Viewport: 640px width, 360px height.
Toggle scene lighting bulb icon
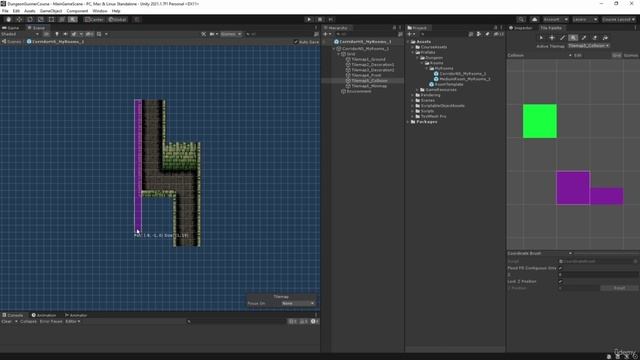click(x=57, y=34)
